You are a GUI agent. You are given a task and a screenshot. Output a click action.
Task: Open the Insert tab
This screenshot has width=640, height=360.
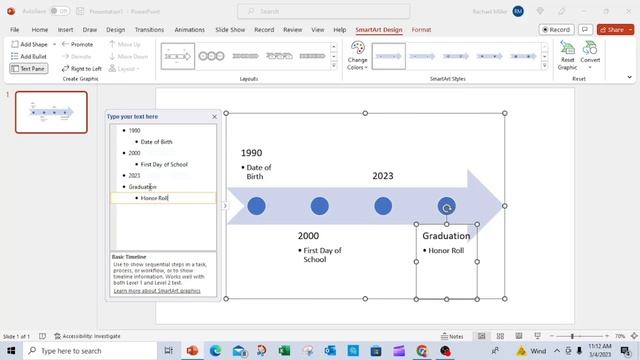[x=65, y=30]
